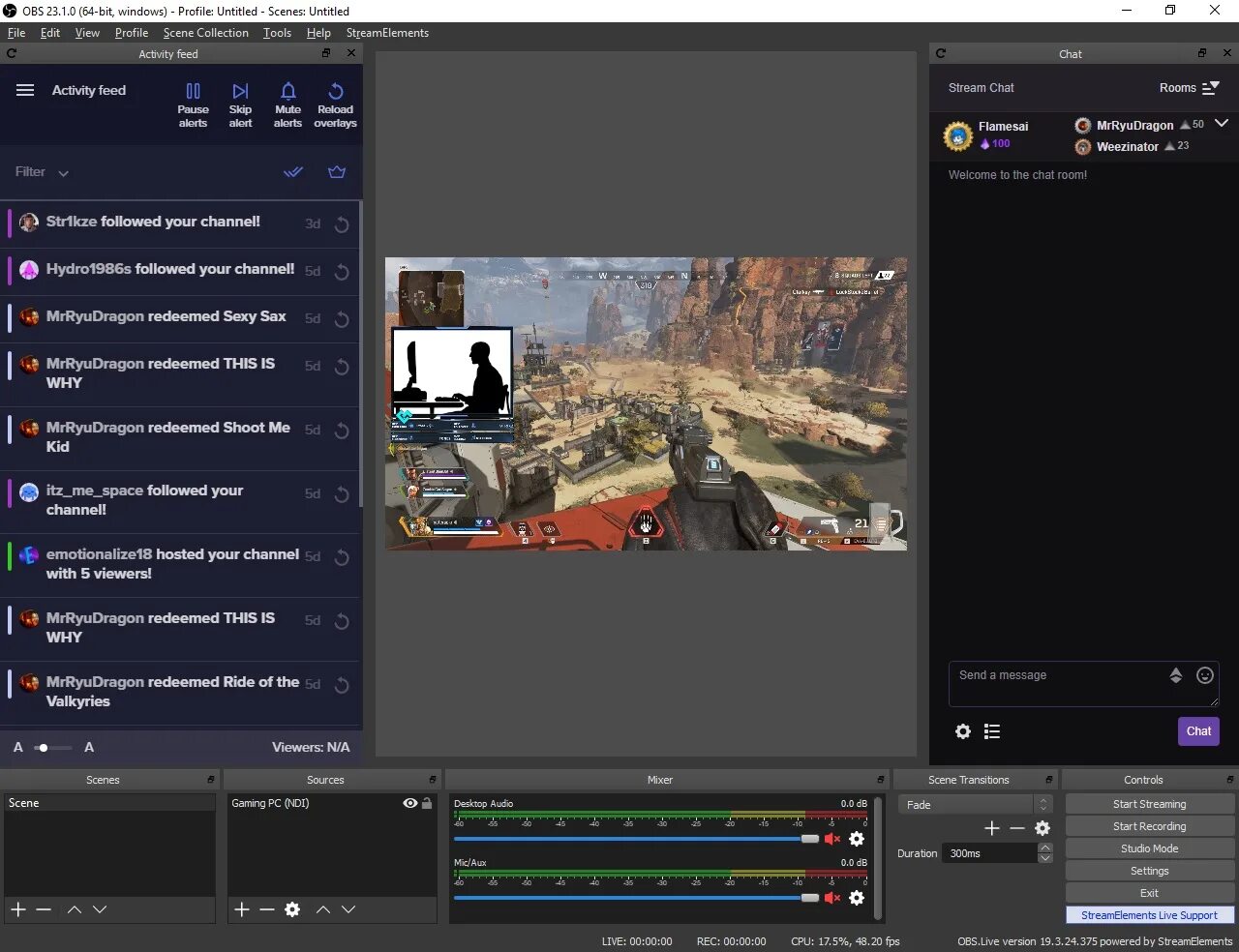Add a new scene with the plus icon
Image resolution: width=1239 pixels, height=952 pixels.
point(18,909)
